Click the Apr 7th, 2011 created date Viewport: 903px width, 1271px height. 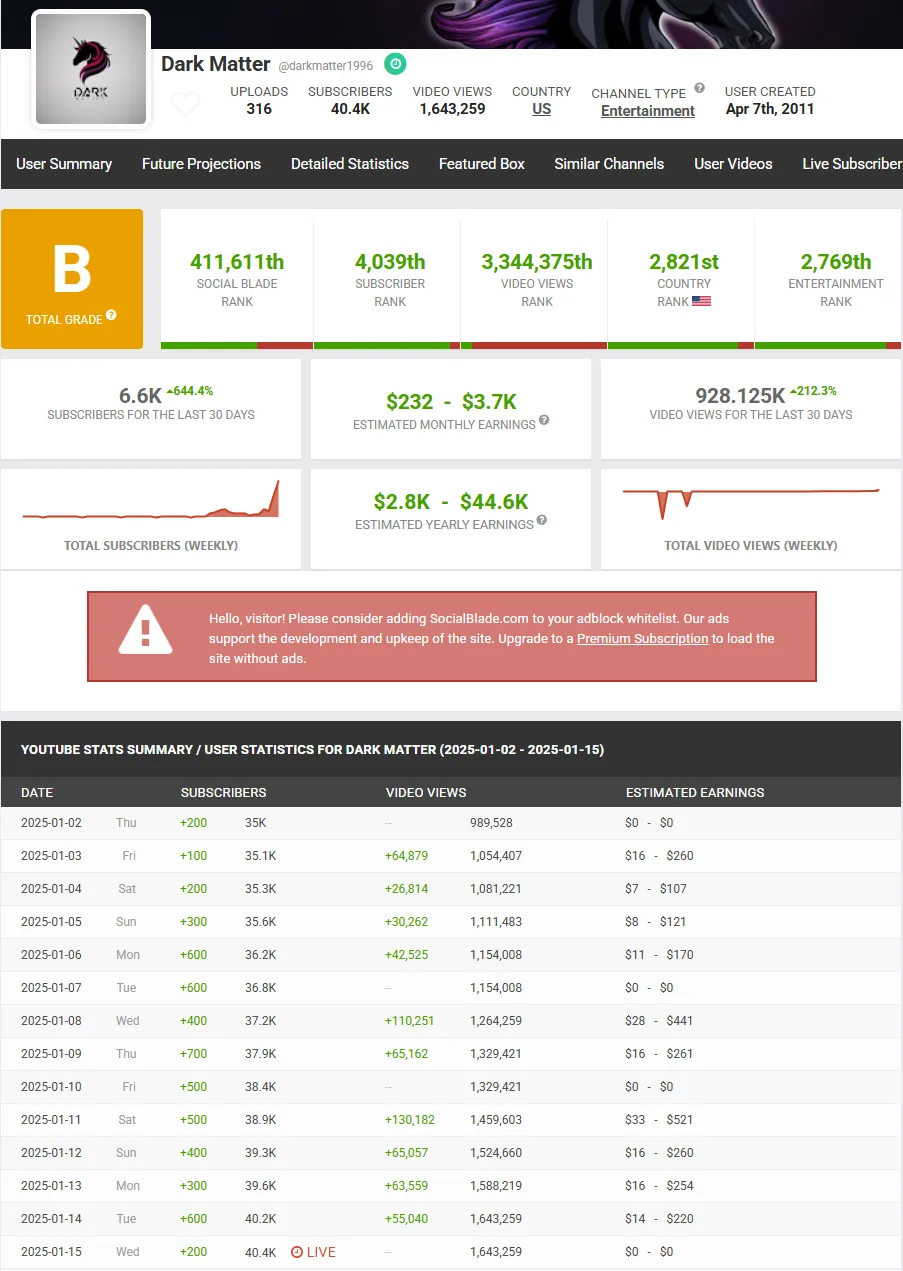point(770,109)
